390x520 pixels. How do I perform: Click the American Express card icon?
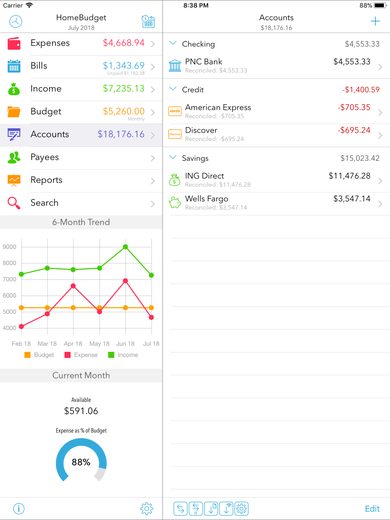(175, 111)
